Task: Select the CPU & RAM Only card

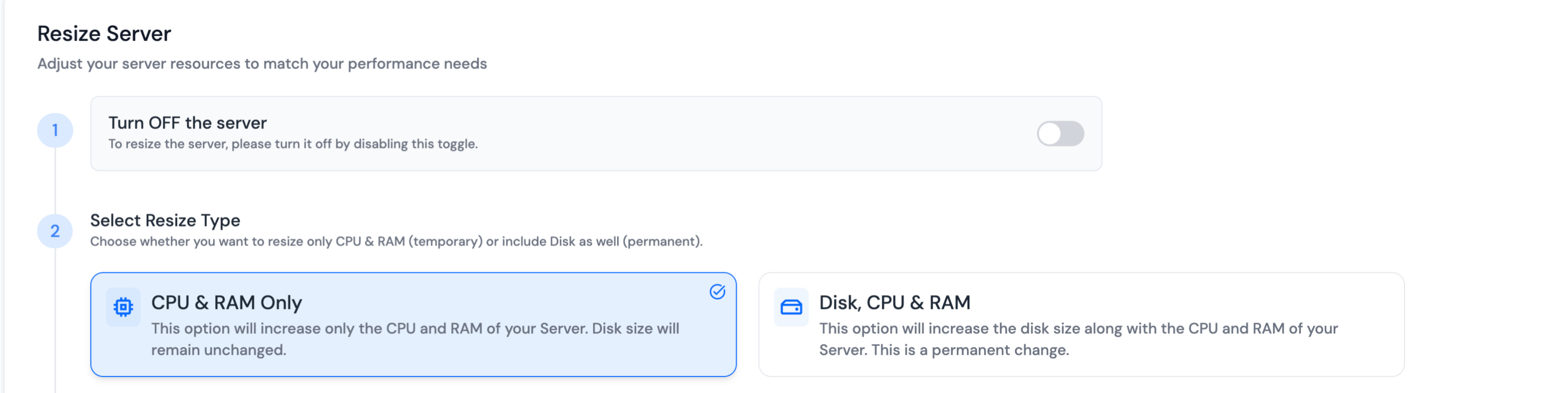Action: point(414,324)
